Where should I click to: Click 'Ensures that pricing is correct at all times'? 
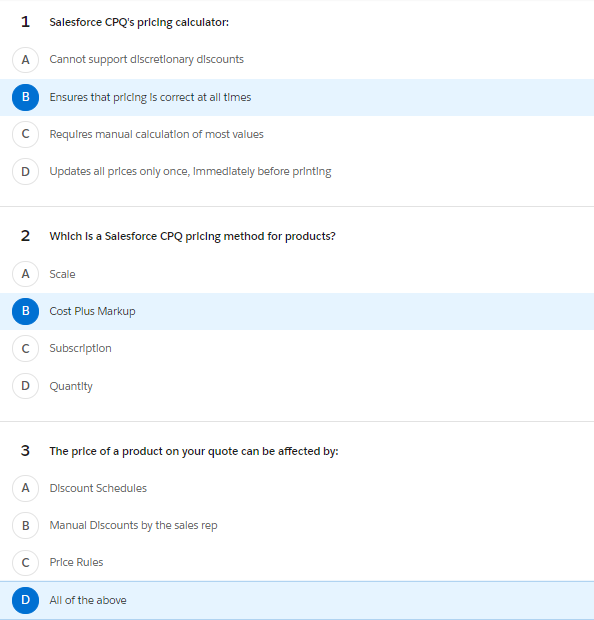pyautogui.click(x=150, y=97)
